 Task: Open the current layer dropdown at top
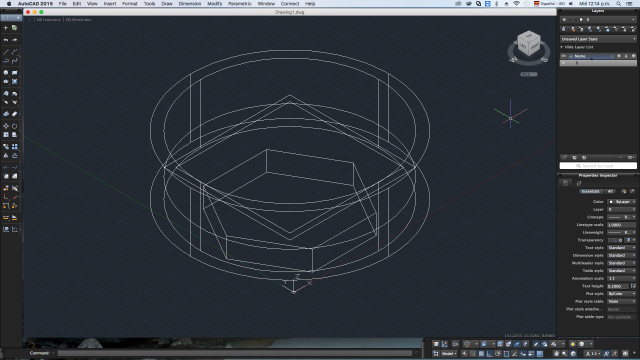tap(598, 19)
